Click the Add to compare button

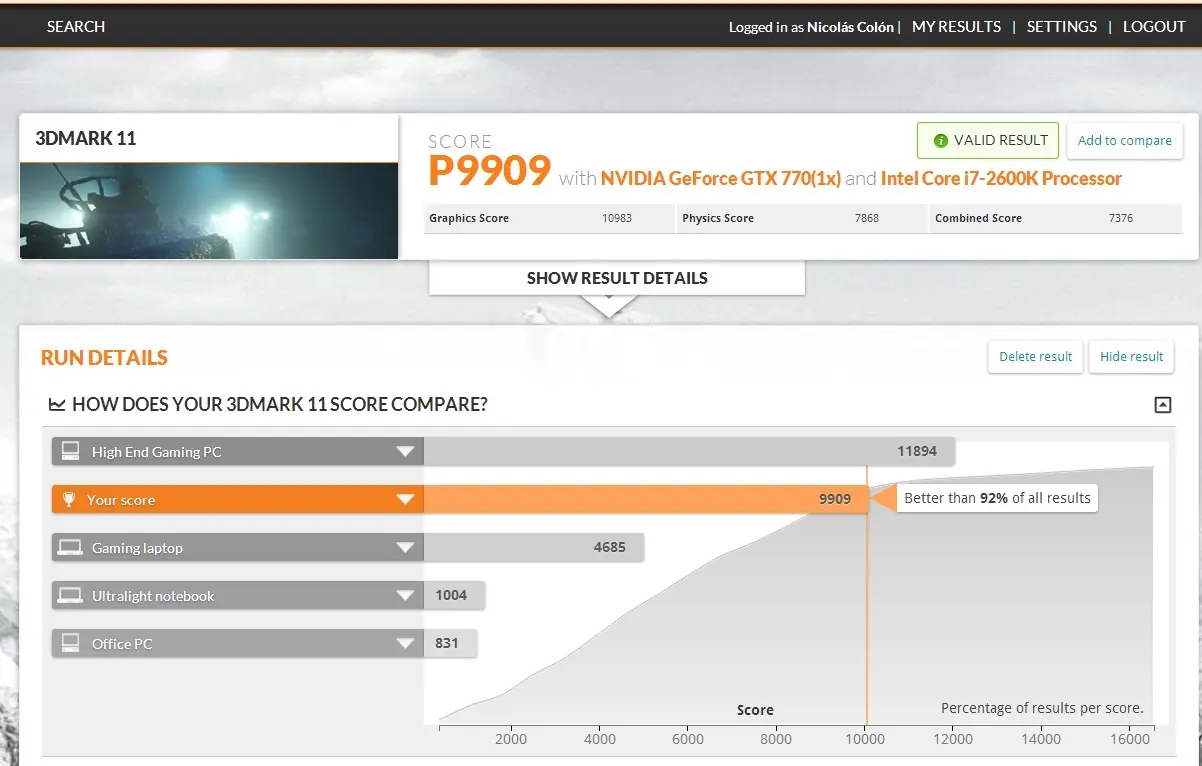pos(1125,141)
